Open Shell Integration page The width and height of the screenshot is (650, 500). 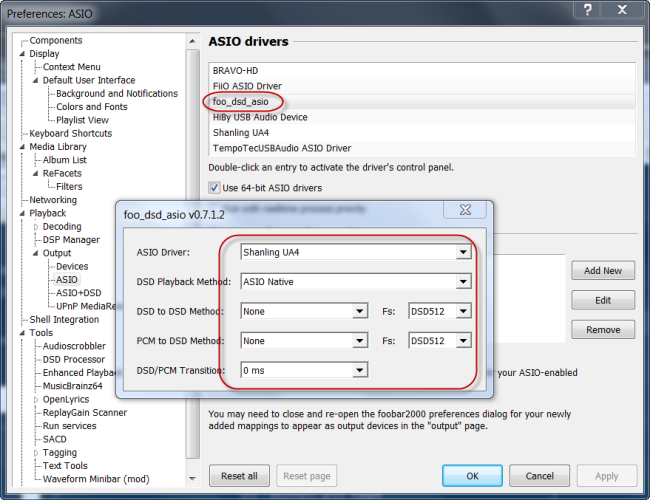64,320
